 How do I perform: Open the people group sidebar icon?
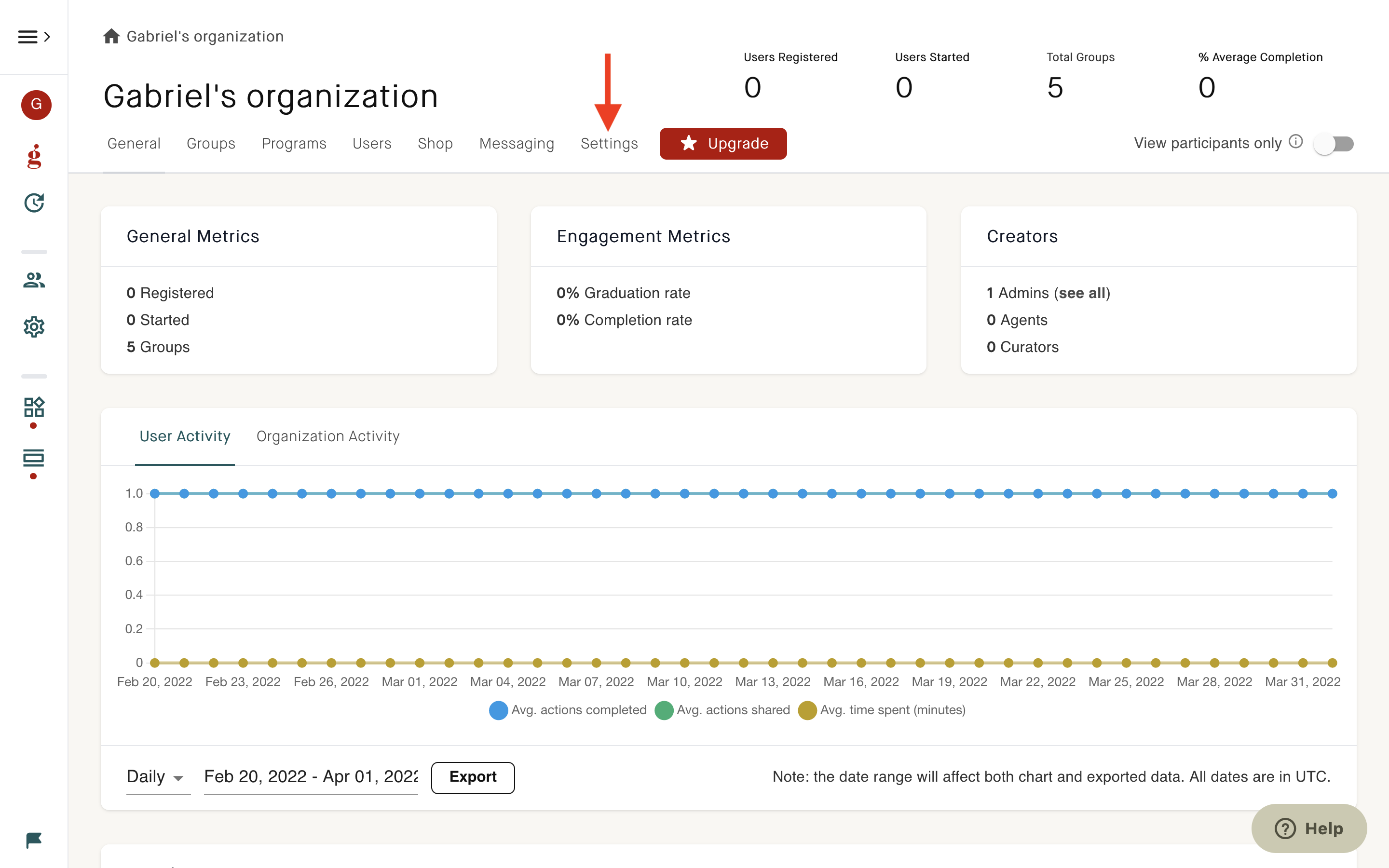coord(34,280)
